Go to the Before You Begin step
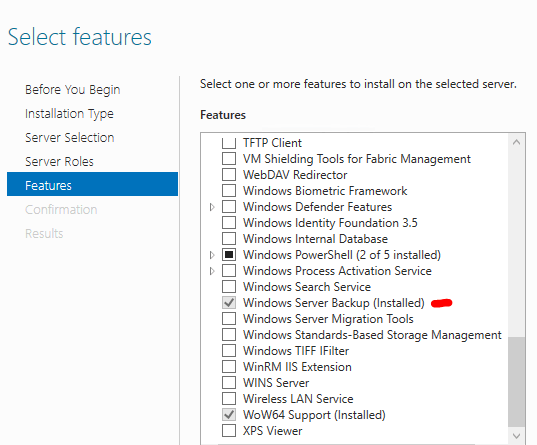The height and width of the screenshot is (445, 537). tap(73, 90)
